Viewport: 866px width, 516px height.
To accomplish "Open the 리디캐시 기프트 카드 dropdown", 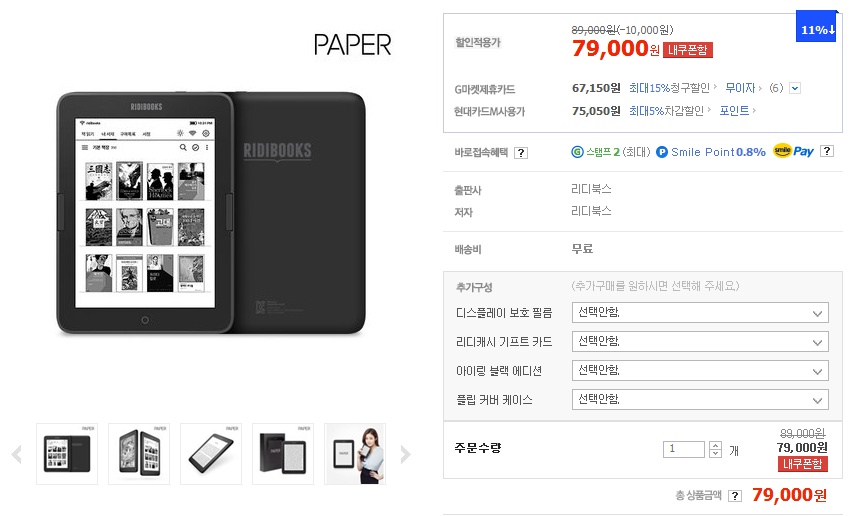I will 700,341.
